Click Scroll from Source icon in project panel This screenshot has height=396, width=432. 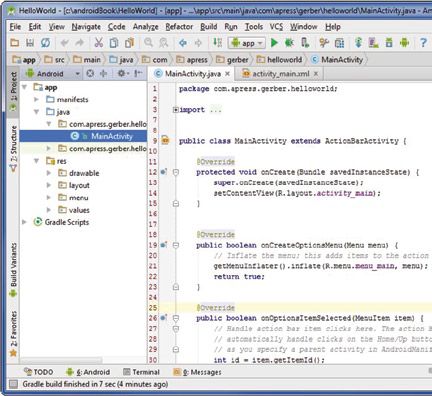tap(90, 73)
